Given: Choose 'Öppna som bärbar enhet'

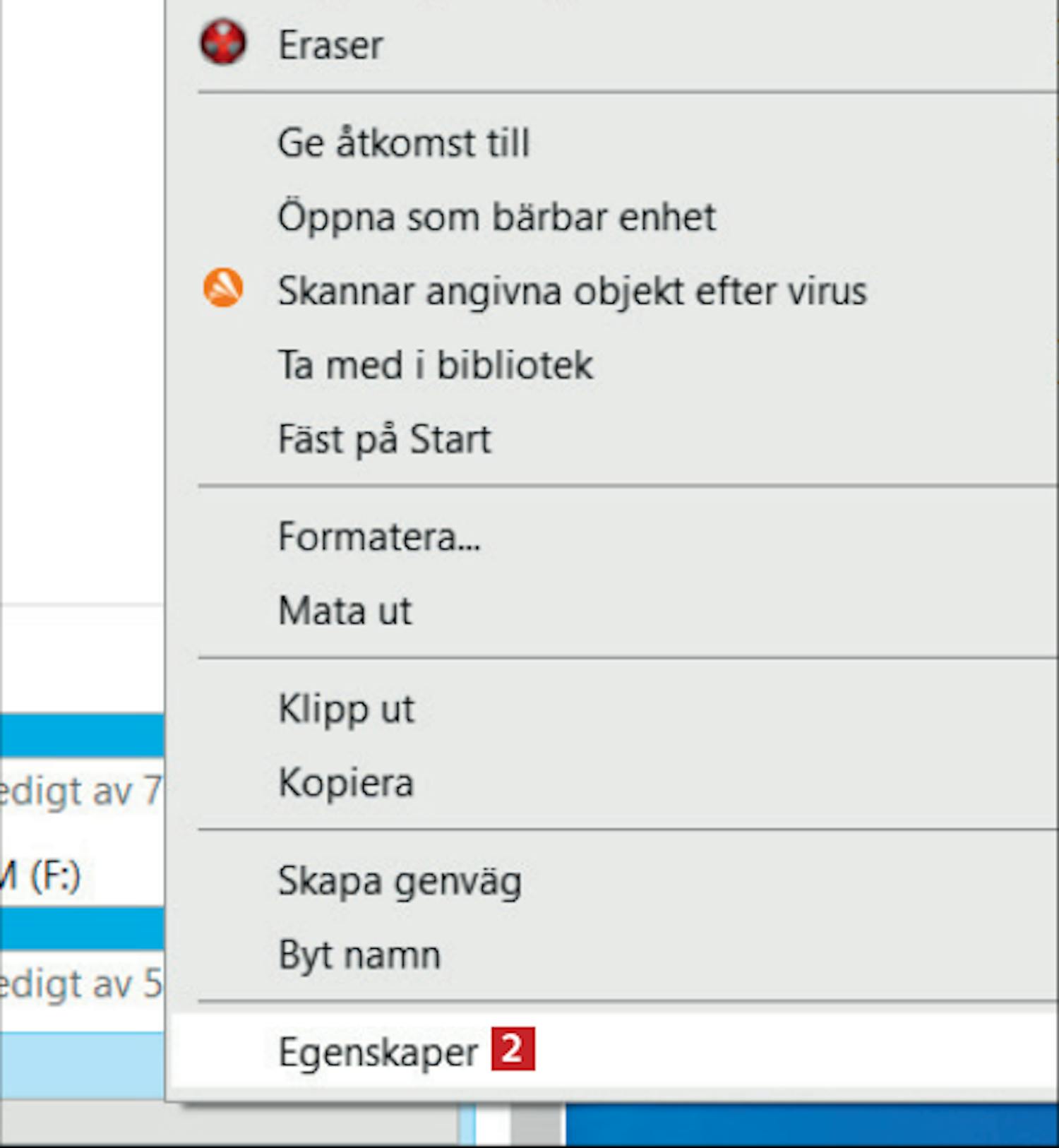Looking at the screenshot, I should pyautogui.click(x=496, y=217).
